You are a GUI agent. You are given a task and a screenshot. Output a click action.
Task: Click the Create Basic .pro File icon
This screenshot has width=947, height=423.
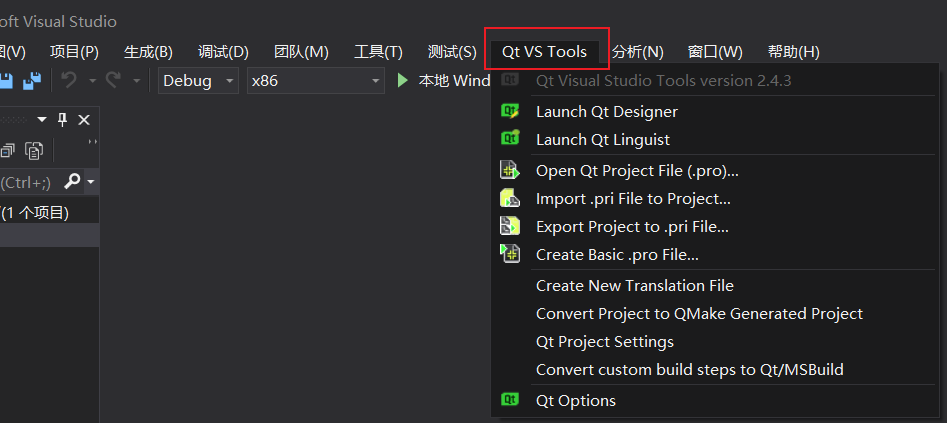pyautogui.click(x=510, y=254)
